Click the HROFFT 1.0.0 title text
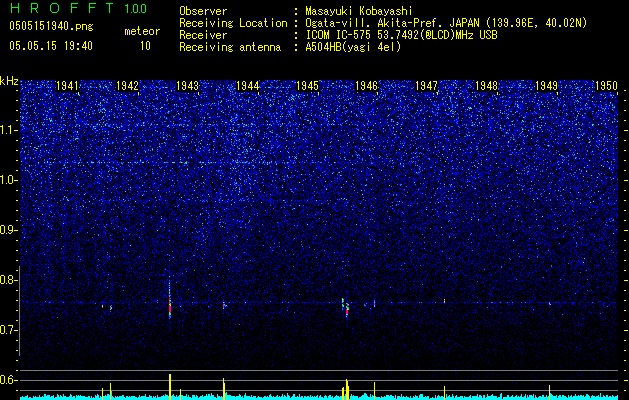The height and width of the screenshot is (400, 629). pos(78,8)
